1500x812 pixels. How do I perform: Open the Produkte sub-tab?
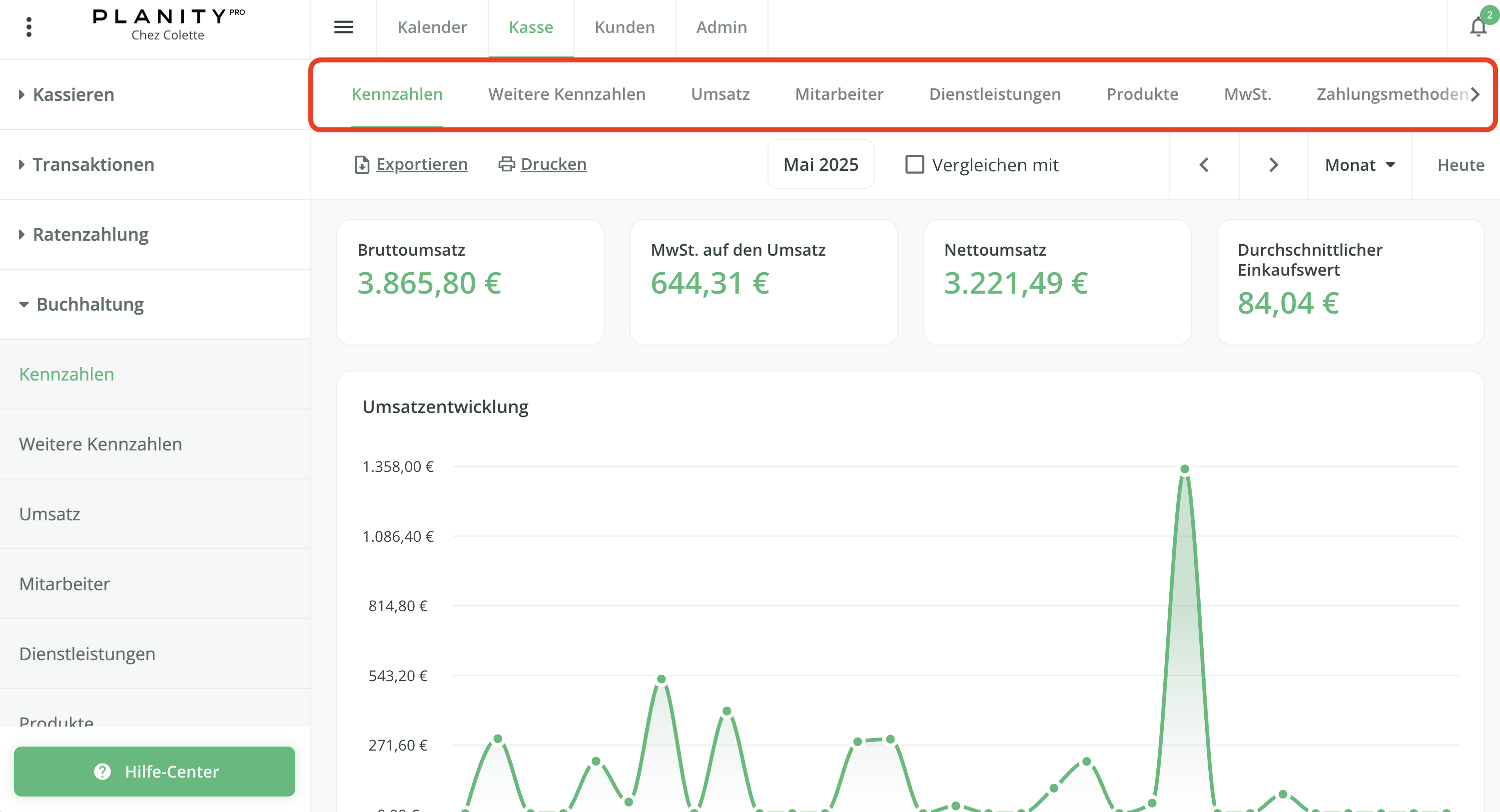(1142, 94)
